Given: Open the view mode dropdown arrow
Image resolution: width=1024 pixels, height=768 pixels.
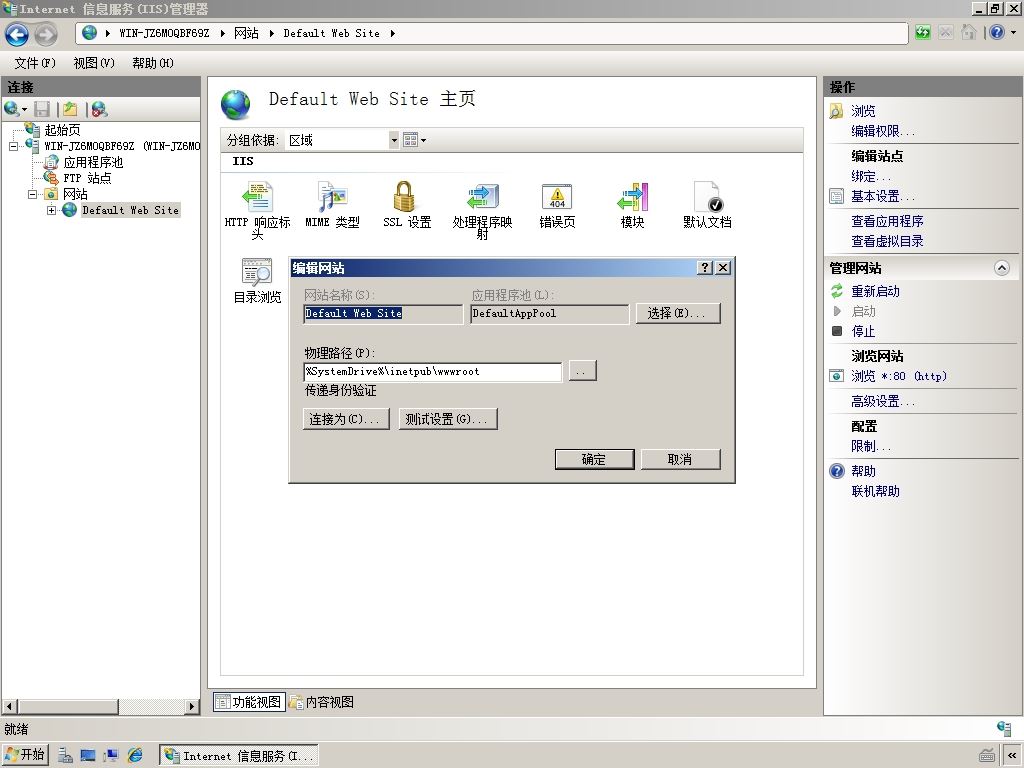Looking at the screenshot, I should point(423,140).
